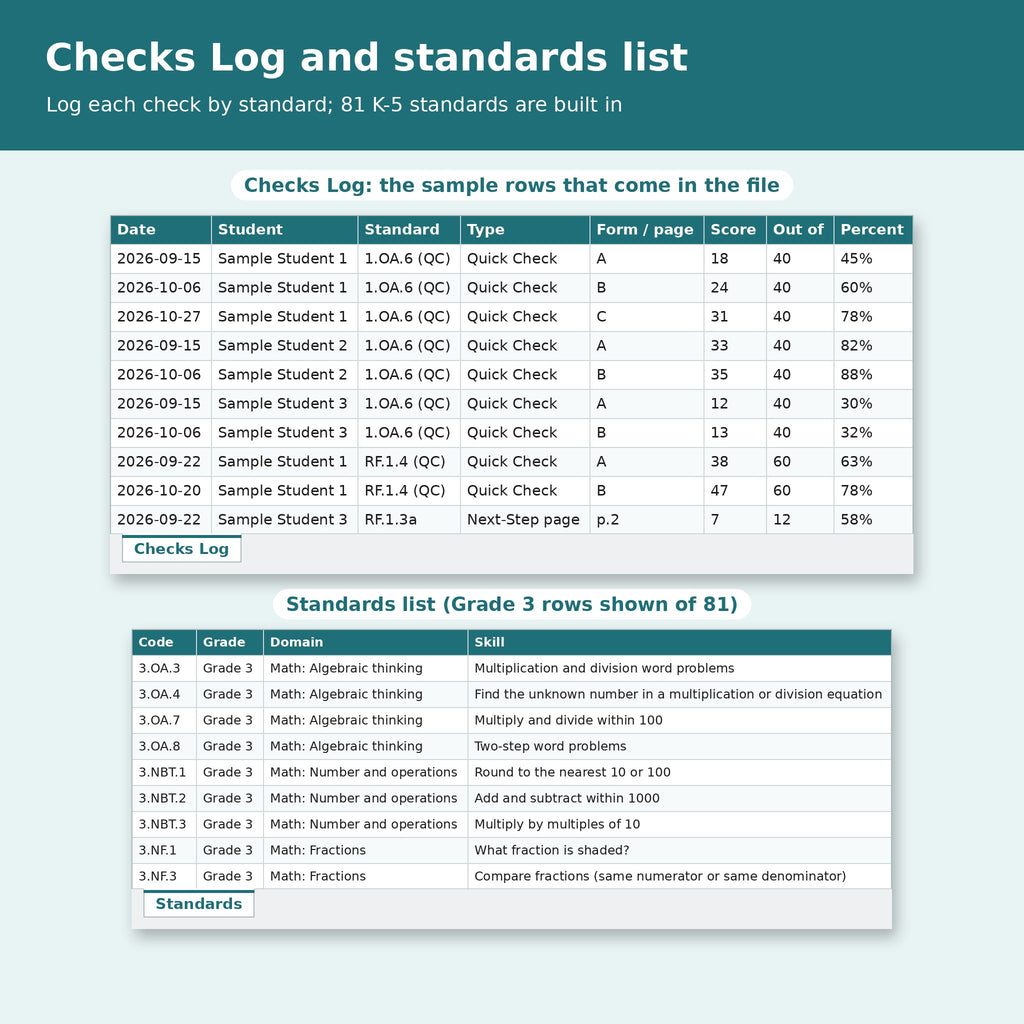This screenshot has width=1024, height=1024.
Task: Select the Checks Log and standards list title
Action: [366, 57]
